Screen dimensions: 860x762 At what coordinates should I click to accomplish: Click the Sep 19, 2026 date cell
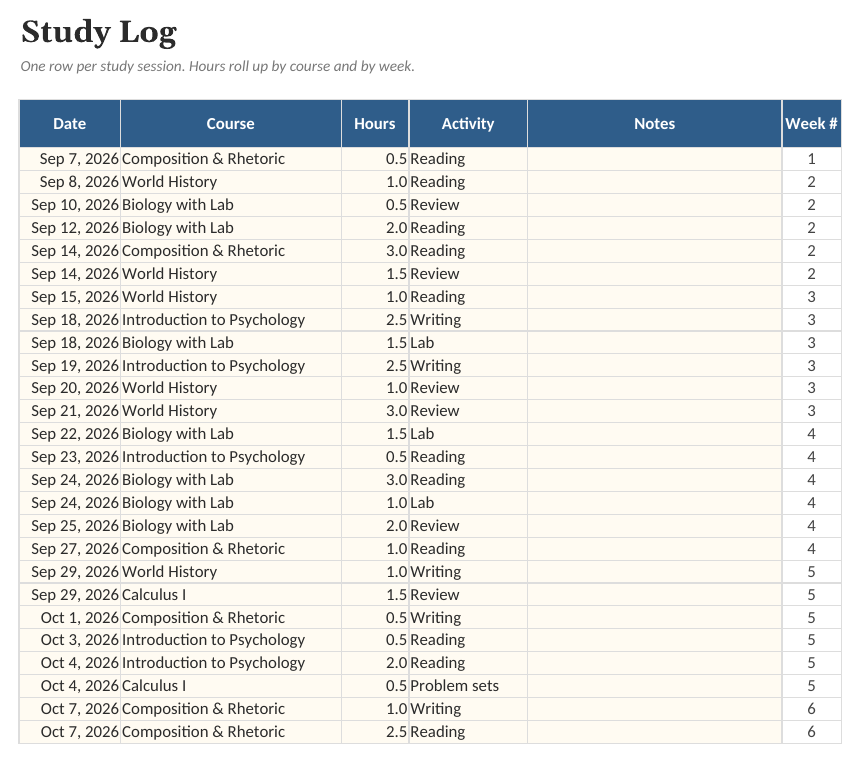point(70,365)
